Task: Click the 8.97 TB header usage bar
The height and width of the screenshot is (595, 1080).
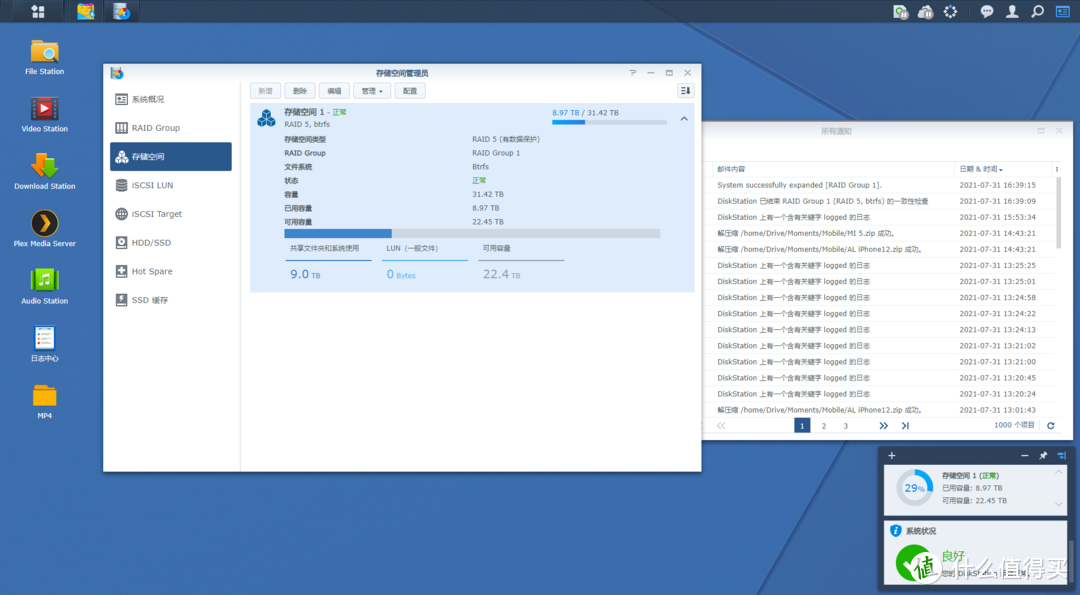Action: (609, 122)
